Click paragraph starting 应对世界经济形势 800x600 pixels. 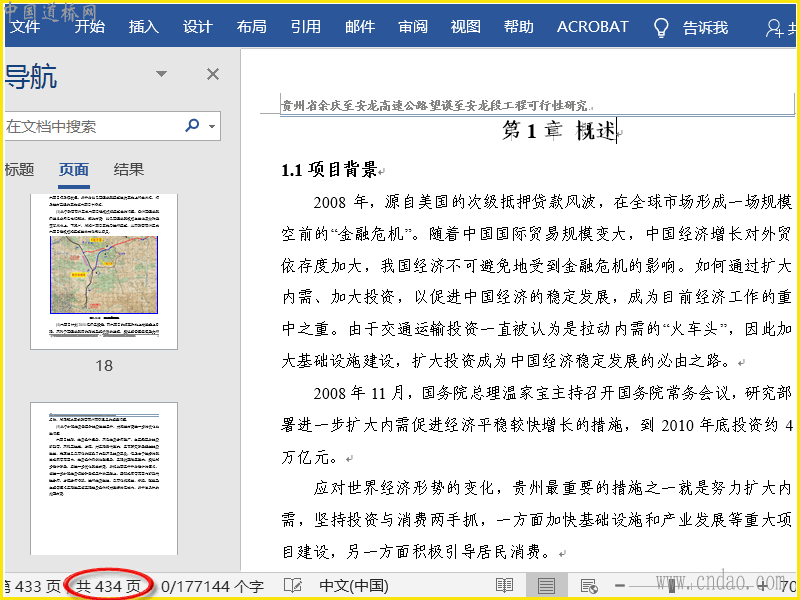coord(536,519)
